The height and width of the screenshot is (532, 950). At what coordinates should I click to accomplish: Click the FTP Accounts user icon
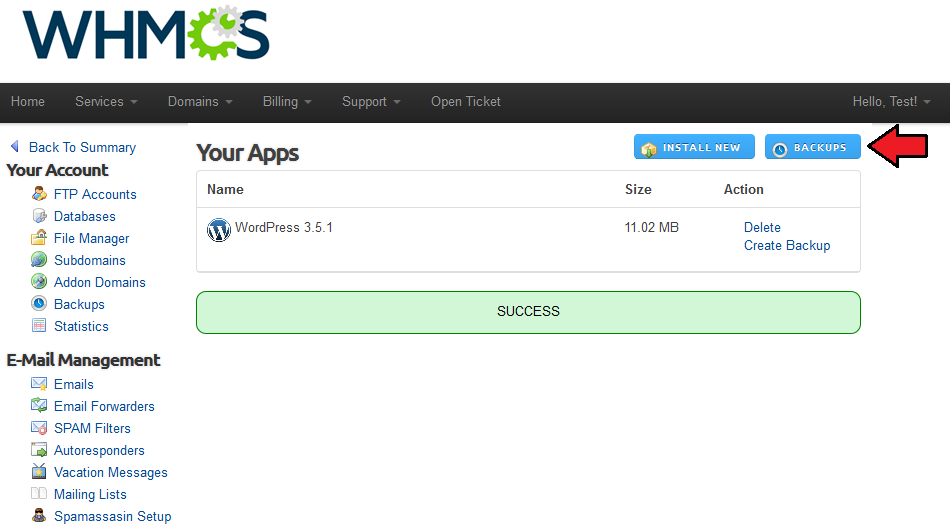tap(39, 194)
